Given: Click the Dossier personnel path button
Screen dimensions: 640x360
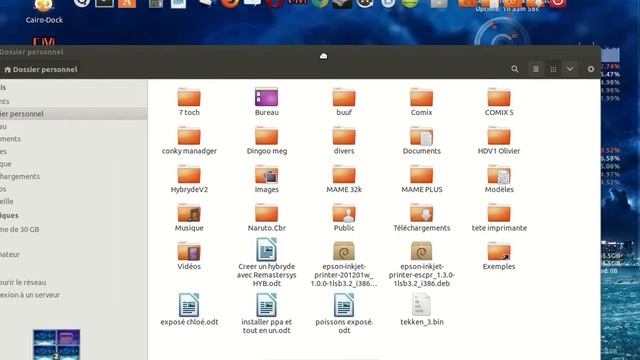Looking at the screenshot, I should click(x=40, y=69).
